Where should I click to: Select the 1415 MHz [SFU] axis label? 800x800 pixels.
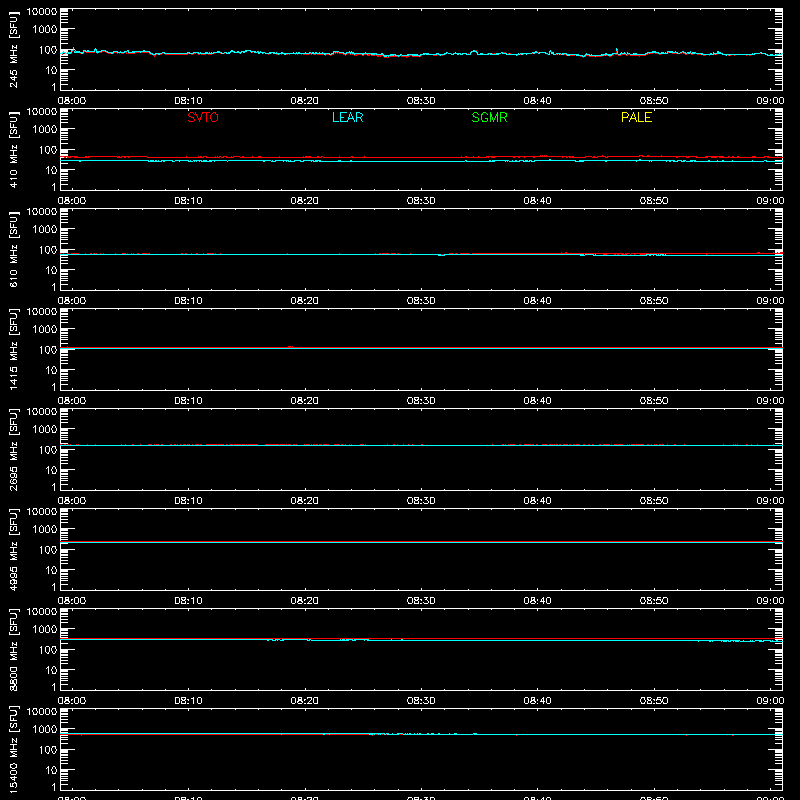click(13, 350)
